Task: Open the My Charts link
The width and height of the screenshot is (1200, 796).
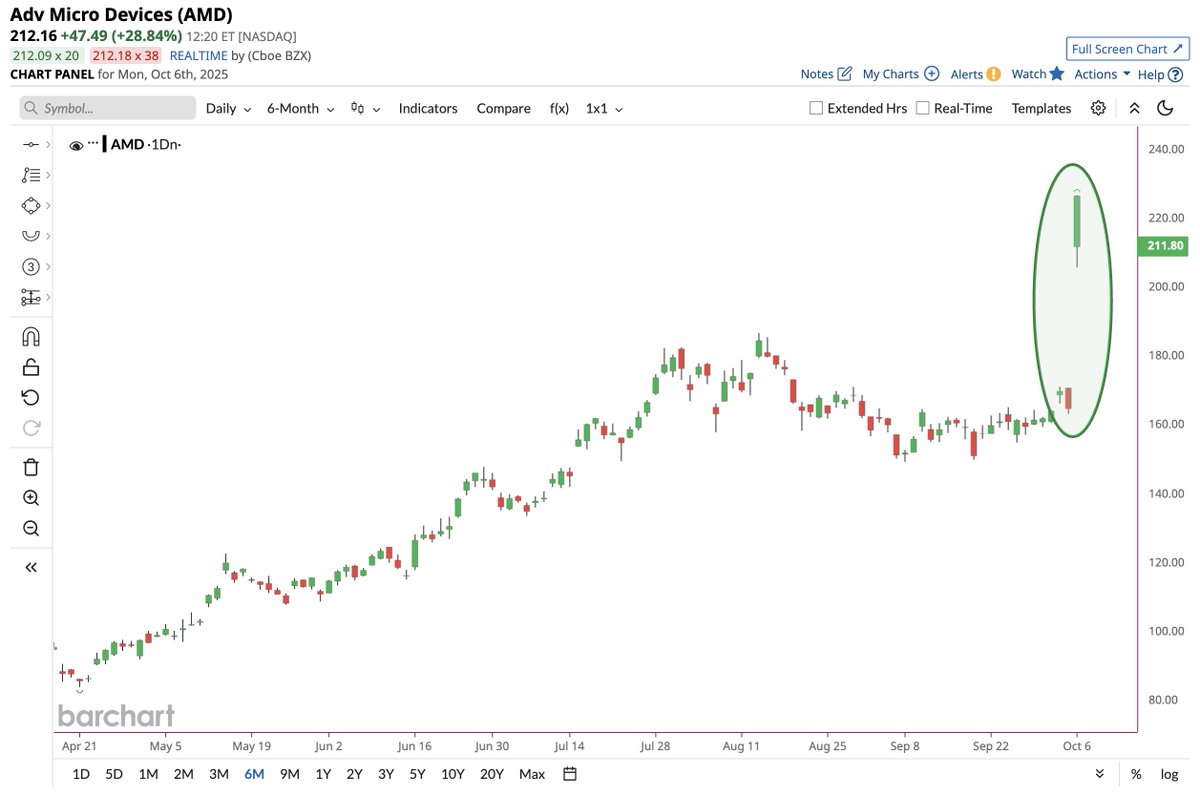Action: point(900,74)
